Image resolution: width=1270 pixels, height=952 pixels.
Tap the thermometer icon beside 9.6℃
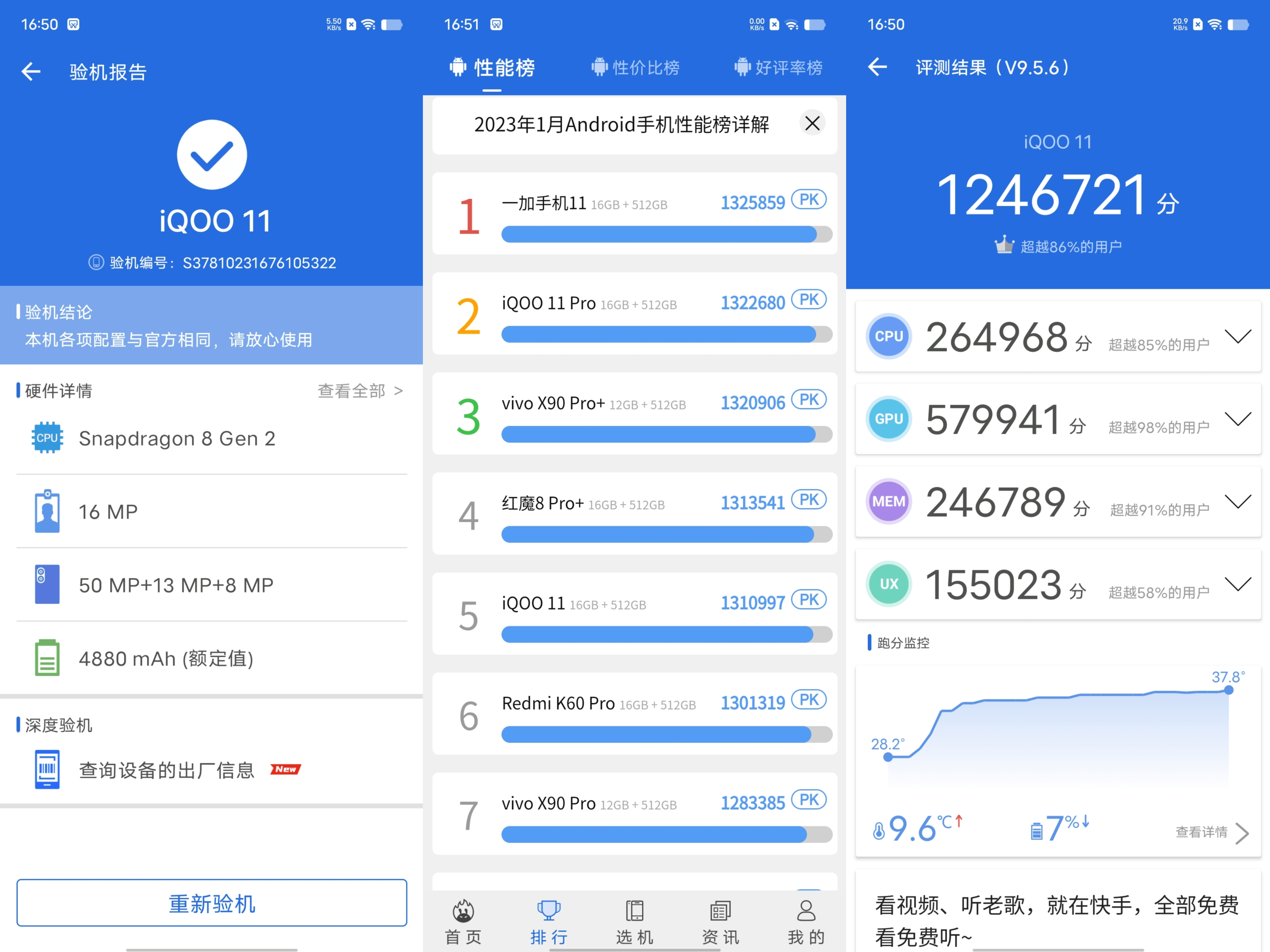pyautogui.click(x=878, y=830)
